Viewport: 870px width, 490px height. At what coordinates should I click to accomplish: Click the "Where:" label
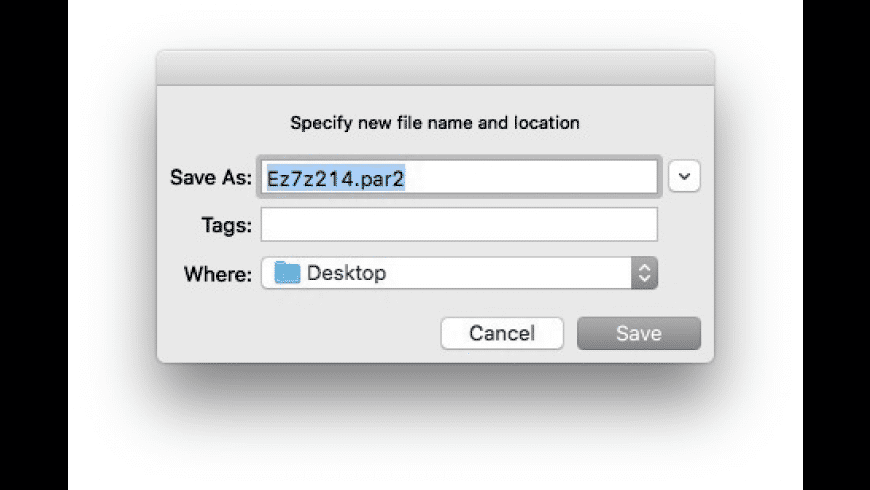click(x=218, y=273)
